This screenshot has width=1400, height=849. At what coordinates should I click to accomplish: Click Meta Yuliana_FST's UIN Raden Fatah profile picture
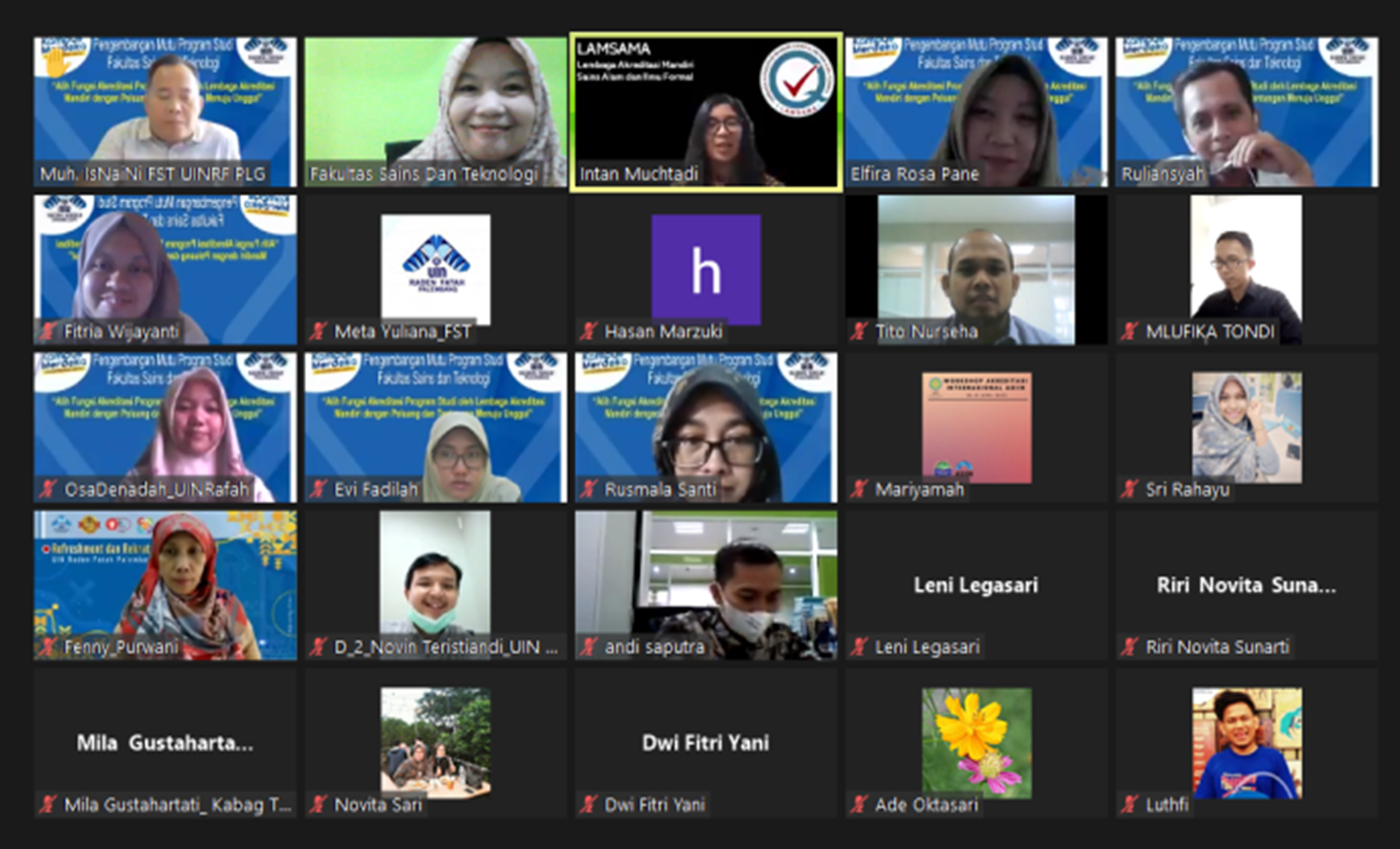click(435, 270)
